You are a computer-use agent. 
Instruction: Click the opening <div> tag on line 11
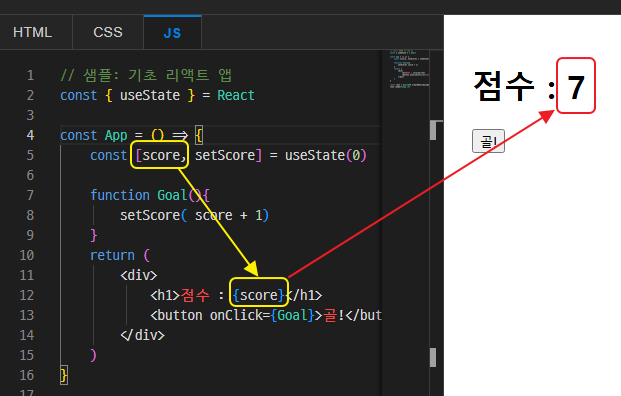click(139, 275)
